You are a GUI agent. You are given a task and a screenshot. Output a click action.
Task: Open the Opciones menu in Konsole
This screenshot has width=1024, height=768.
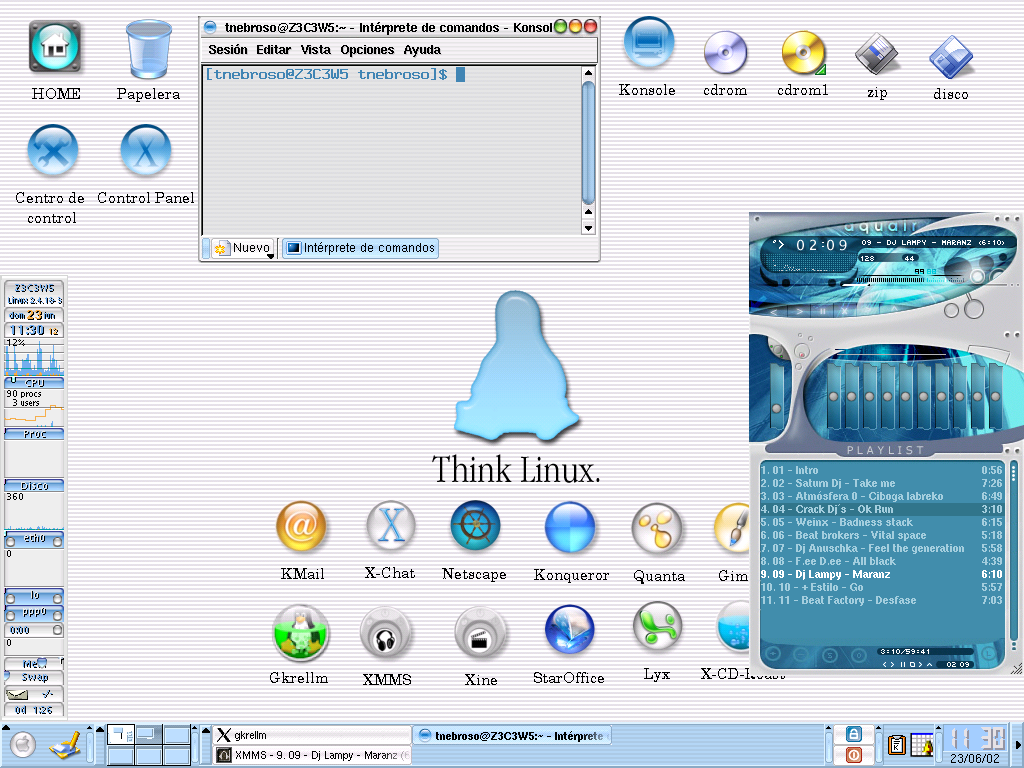point(367,49)
